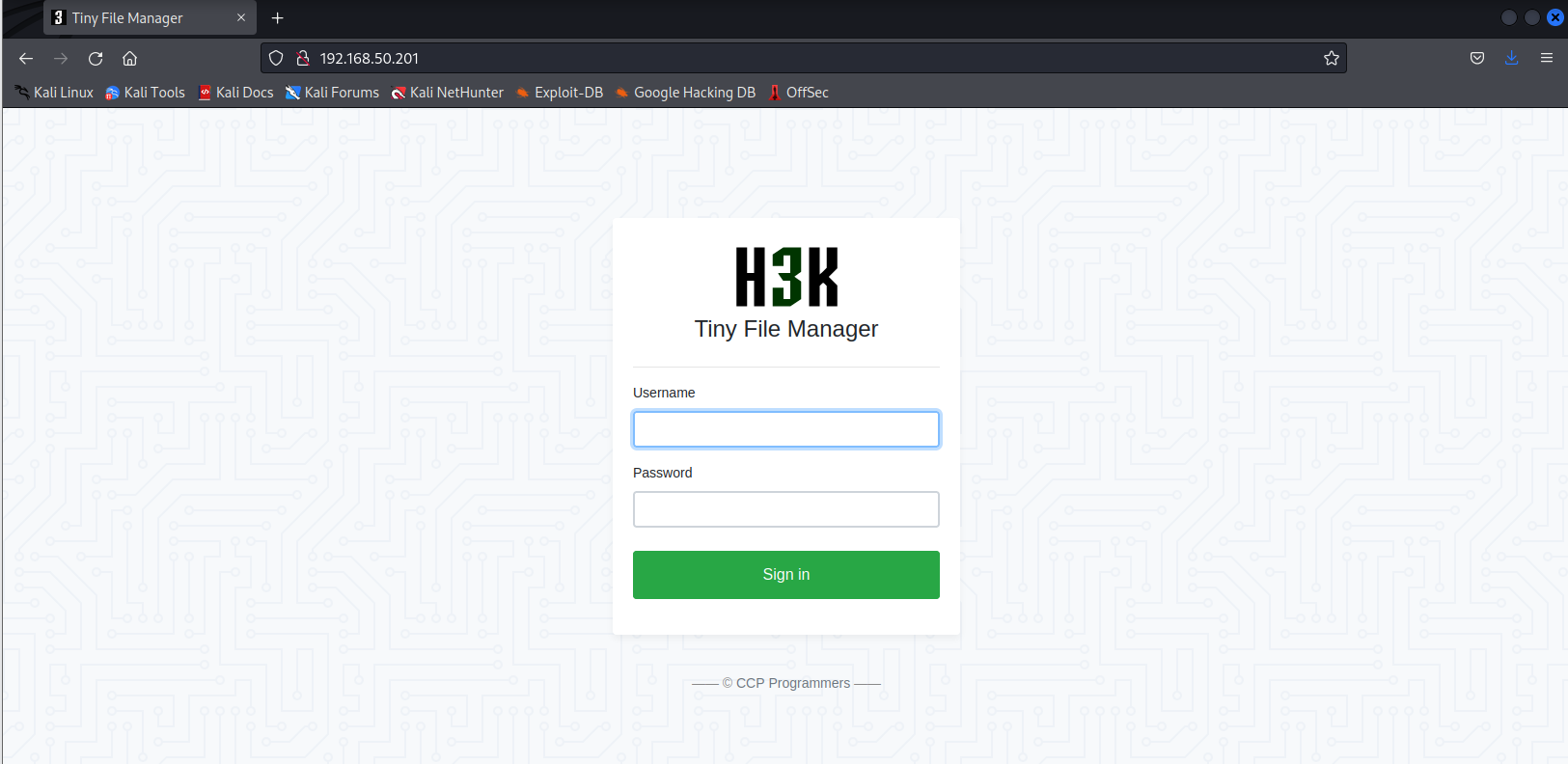
Task: Close the Tiny File Manager tab
Action: [x=241, y=18]
